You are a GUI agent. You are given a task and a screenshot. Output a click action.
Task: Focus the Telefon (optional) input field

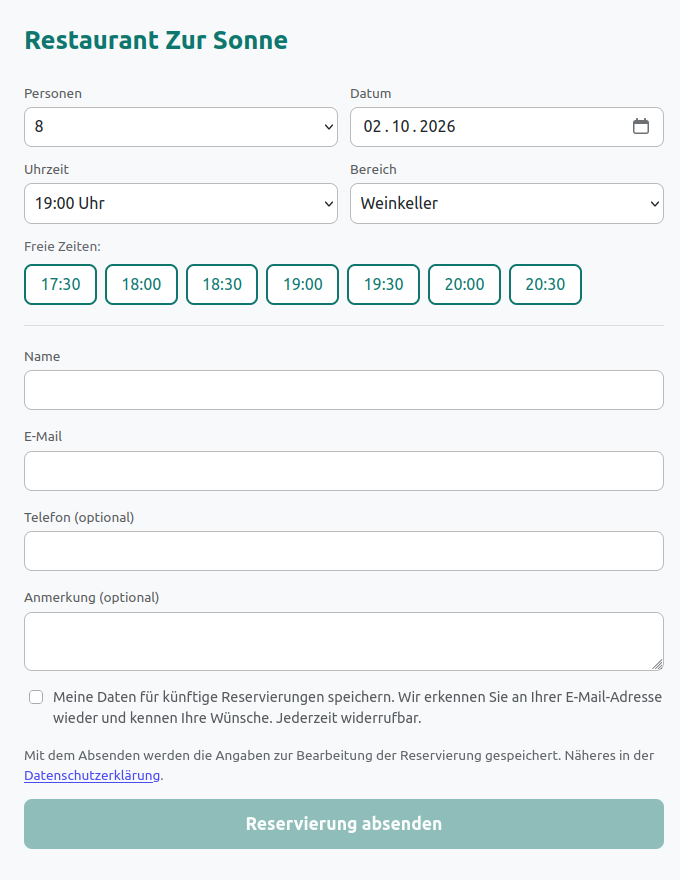coord(344,551)
